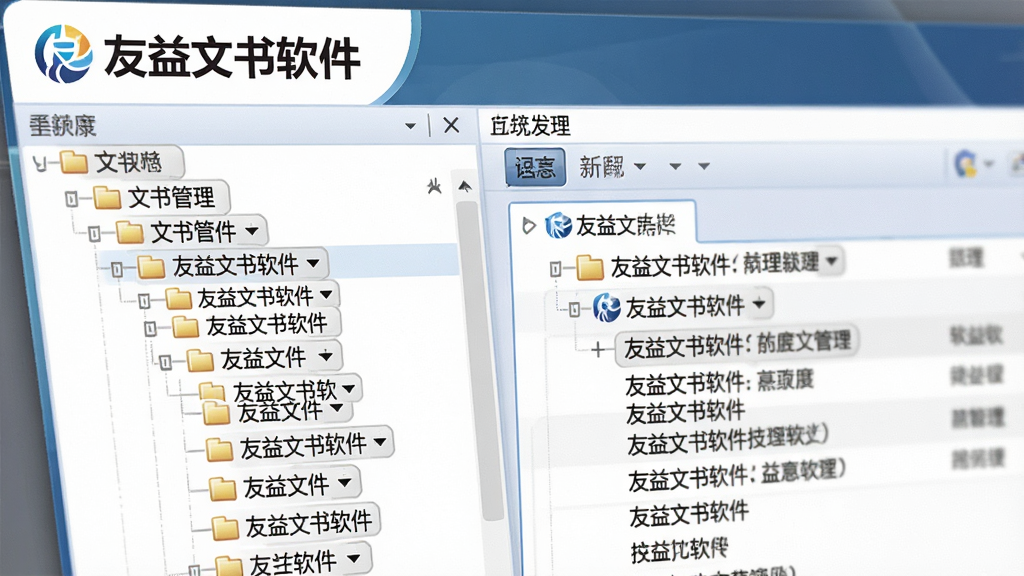This screenshot has width=1024, height=576.
Task: Collapse the highlighted 友益文书软件 row expander
Action: tap(117, 269)
